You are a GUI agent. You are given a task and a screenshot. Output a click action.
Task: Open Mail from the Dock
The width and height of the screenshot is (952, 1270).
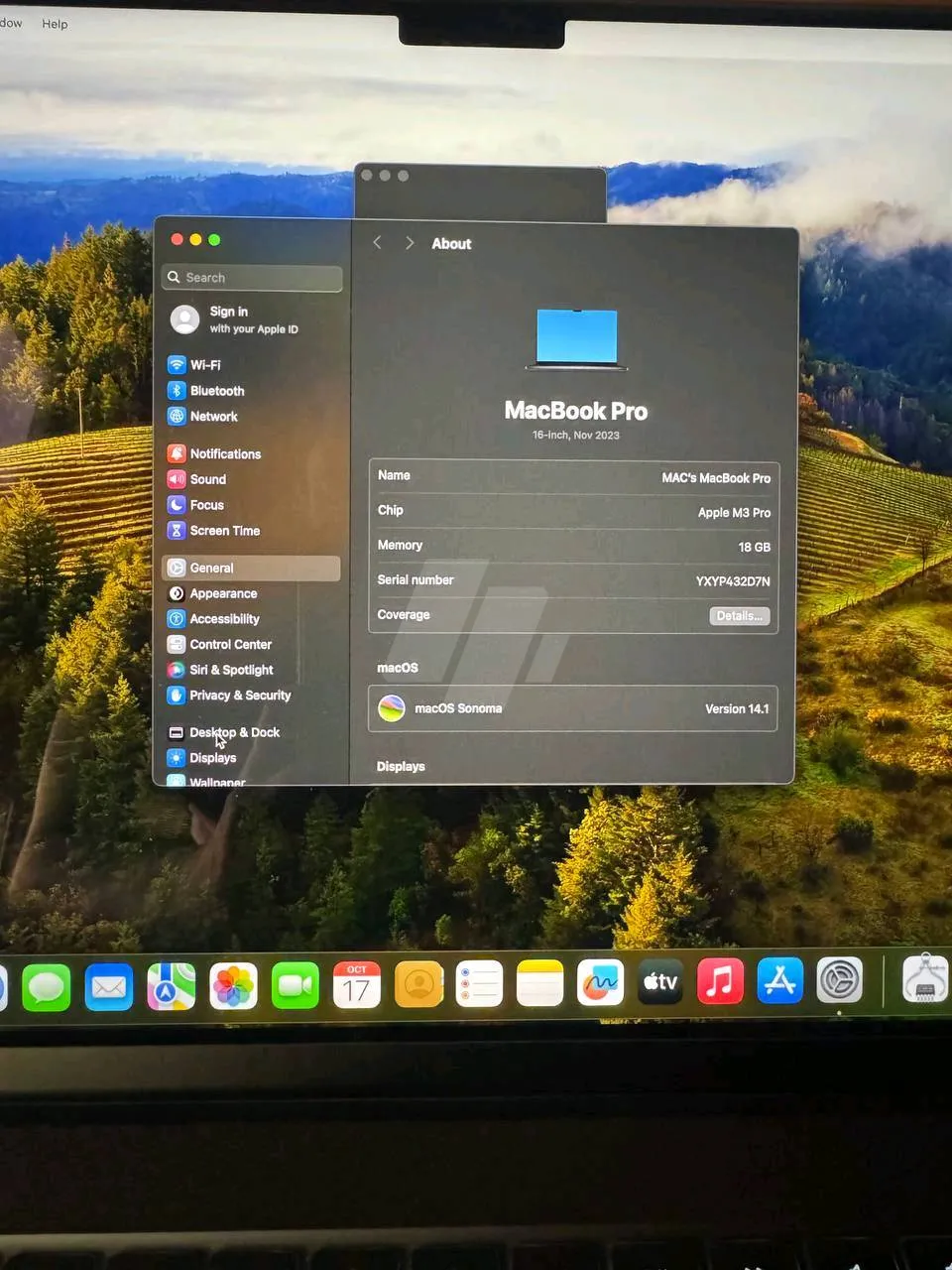click(109, 987)
